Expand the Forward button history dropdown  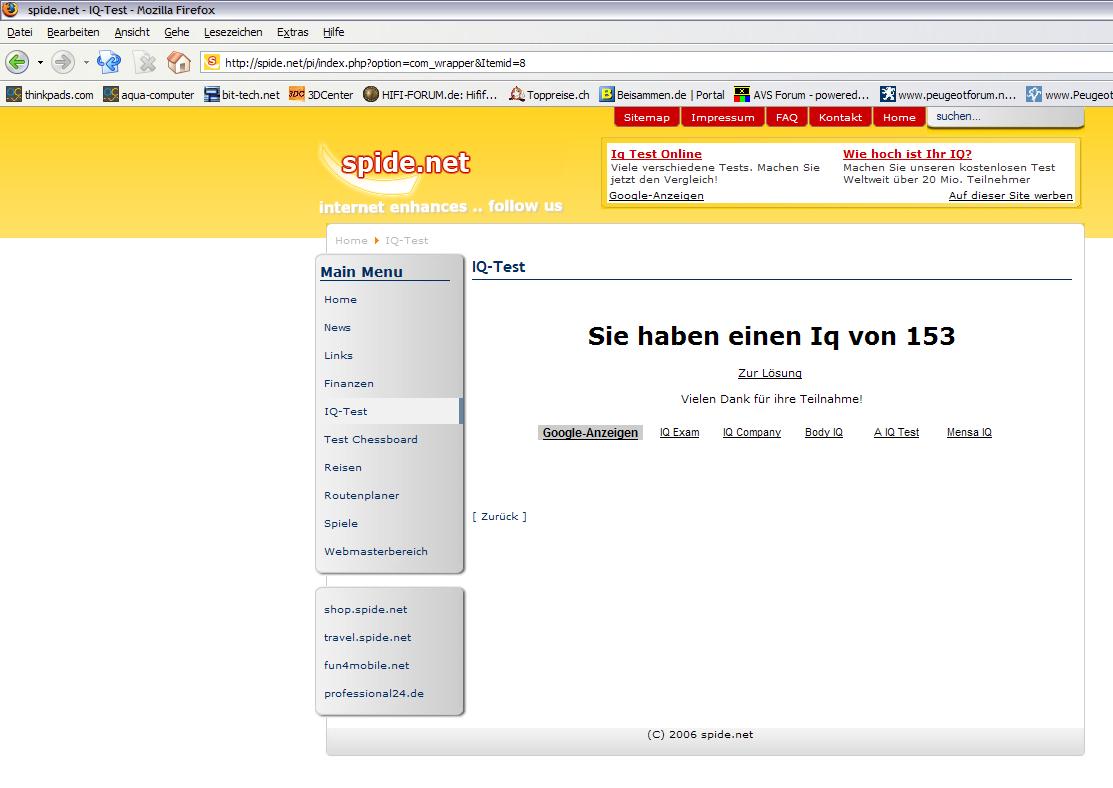tap(86, 62)
